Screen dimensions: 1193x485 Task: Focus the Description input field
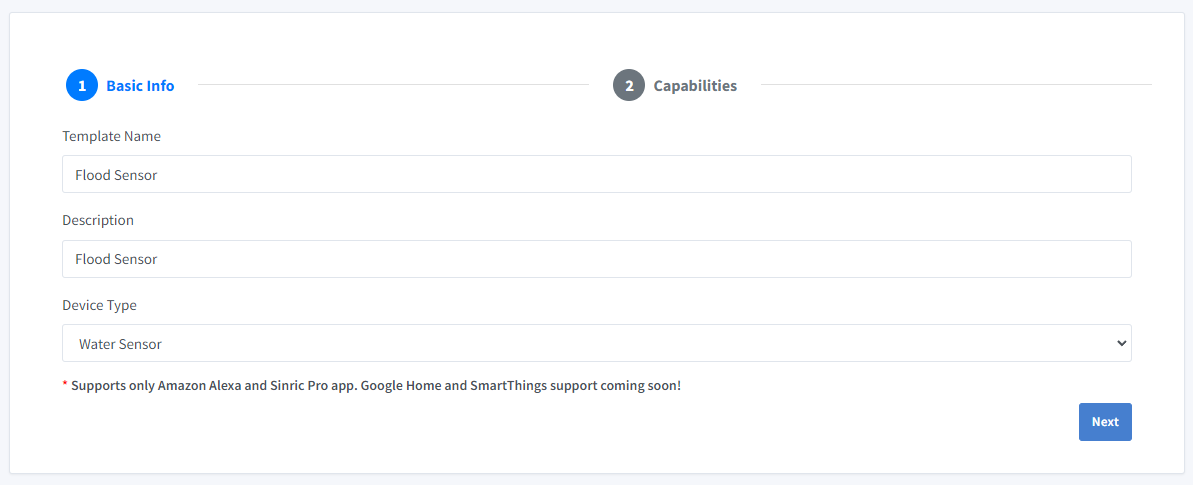596,259
